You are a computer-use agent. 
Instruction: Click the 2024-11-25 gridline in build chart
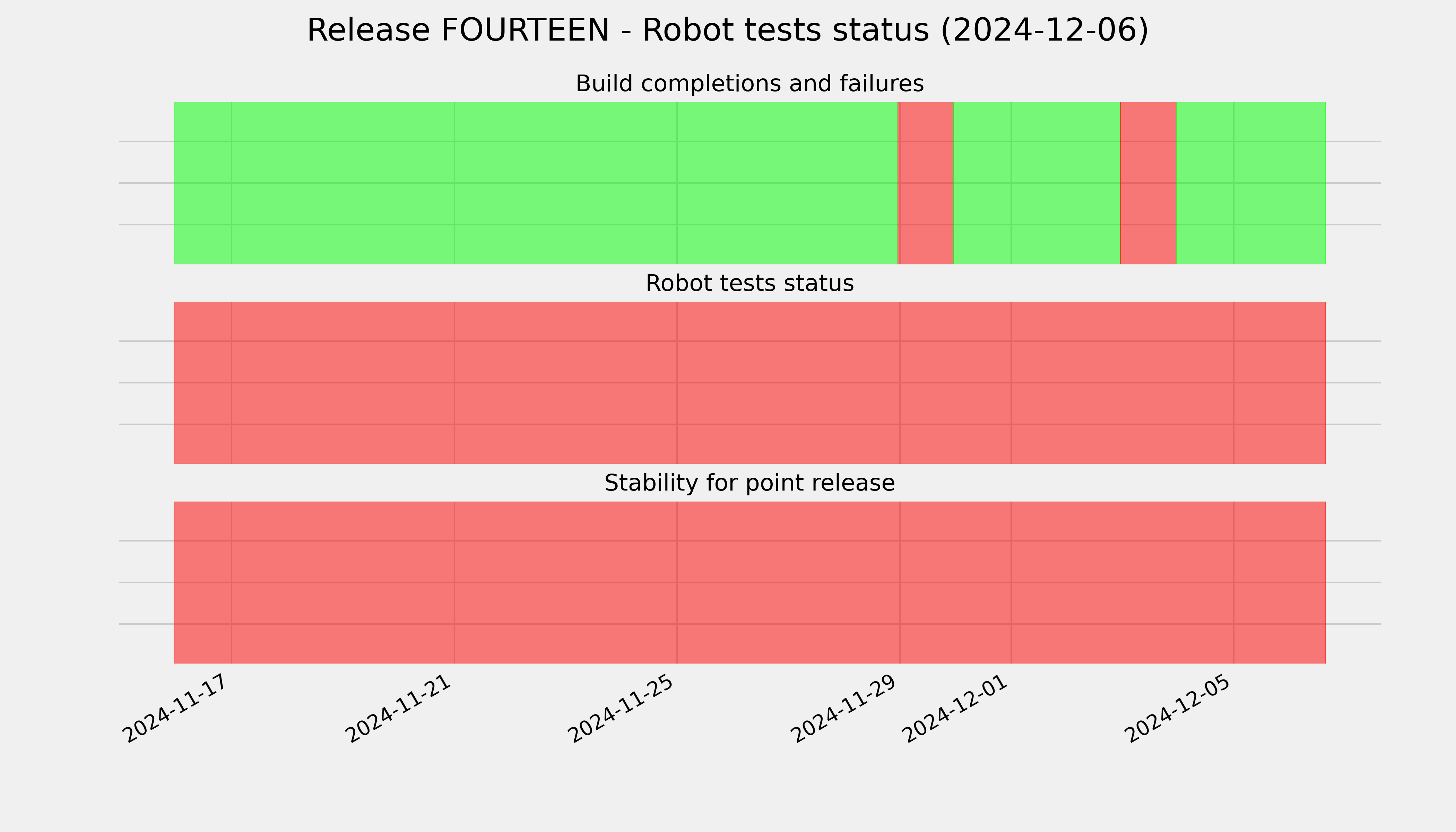pos(677,183)
